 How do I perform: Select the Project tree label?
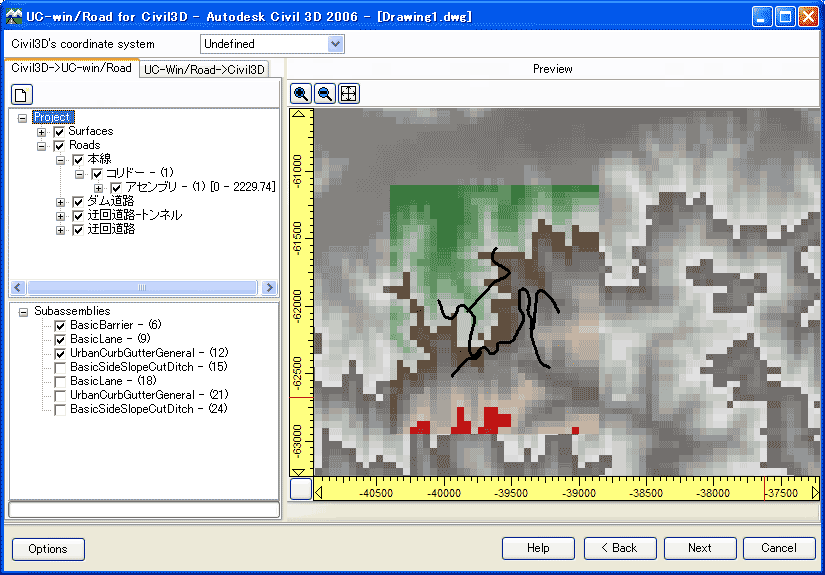coord(53,117)
